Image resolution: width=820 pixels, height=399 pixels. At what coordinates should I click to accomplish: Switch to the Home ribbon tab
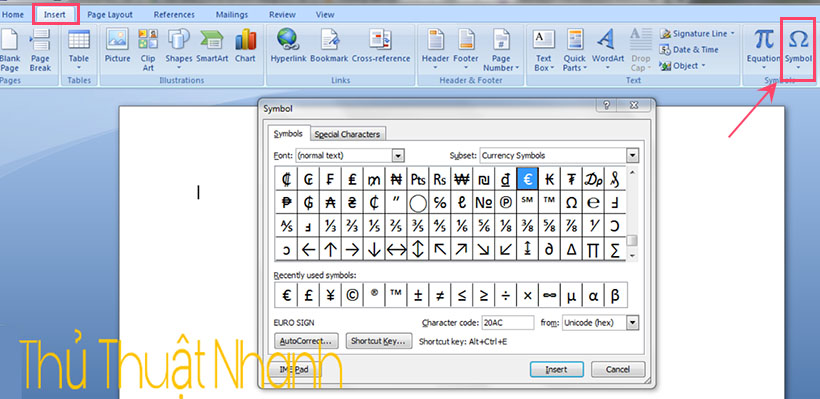click(x=13, y=15)
